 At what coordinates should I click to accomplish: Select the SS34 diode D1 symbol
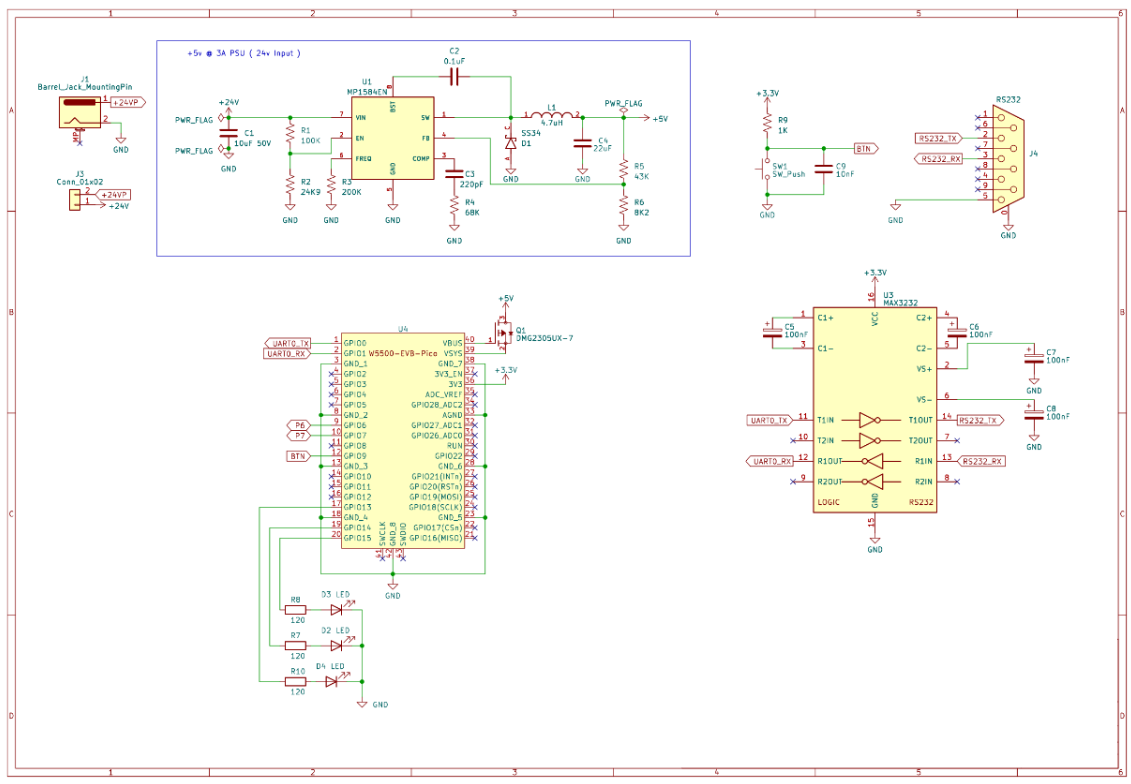click(511, 143)
